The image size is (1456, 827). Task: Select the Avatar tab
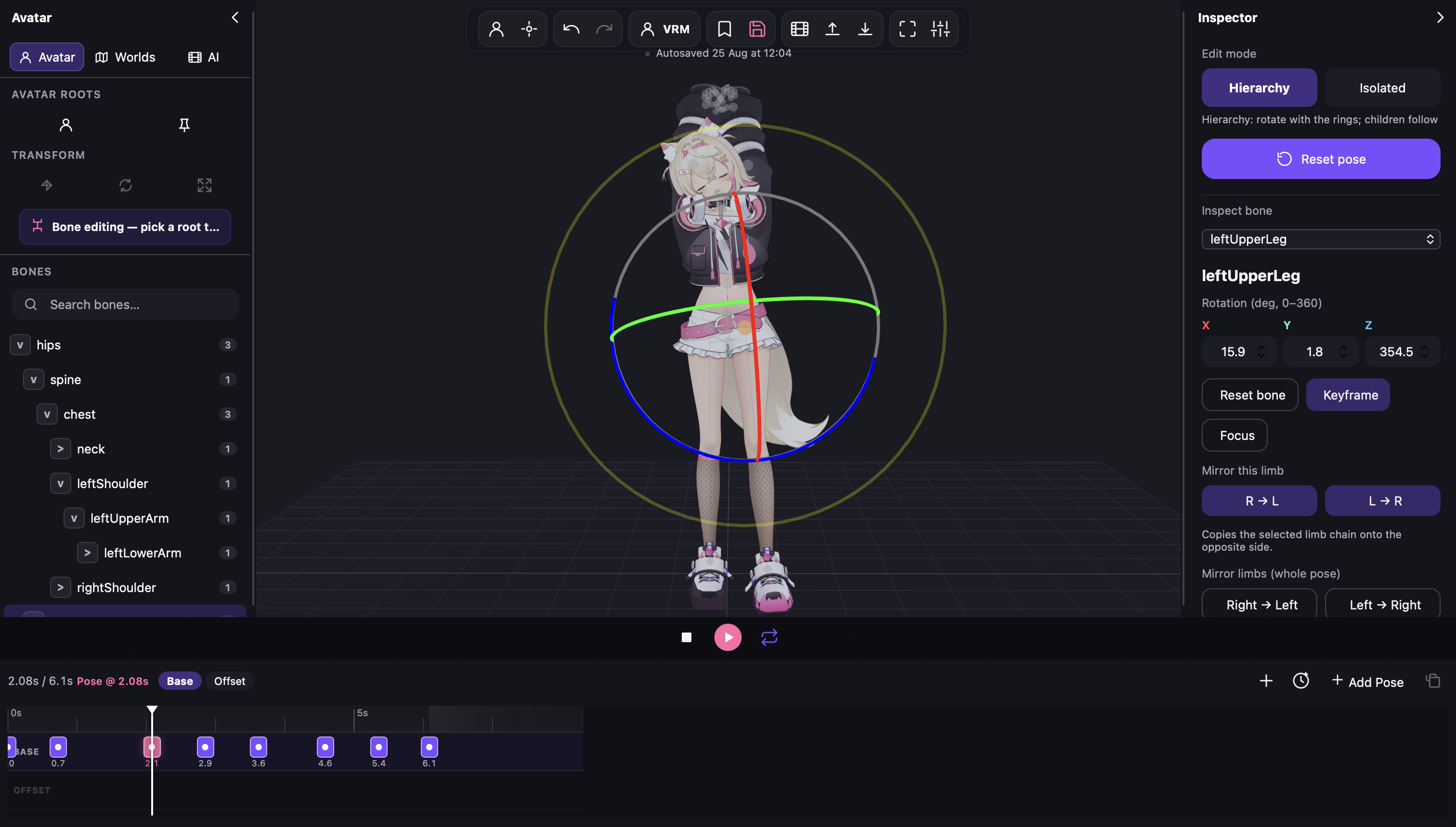tap(47, 57)
